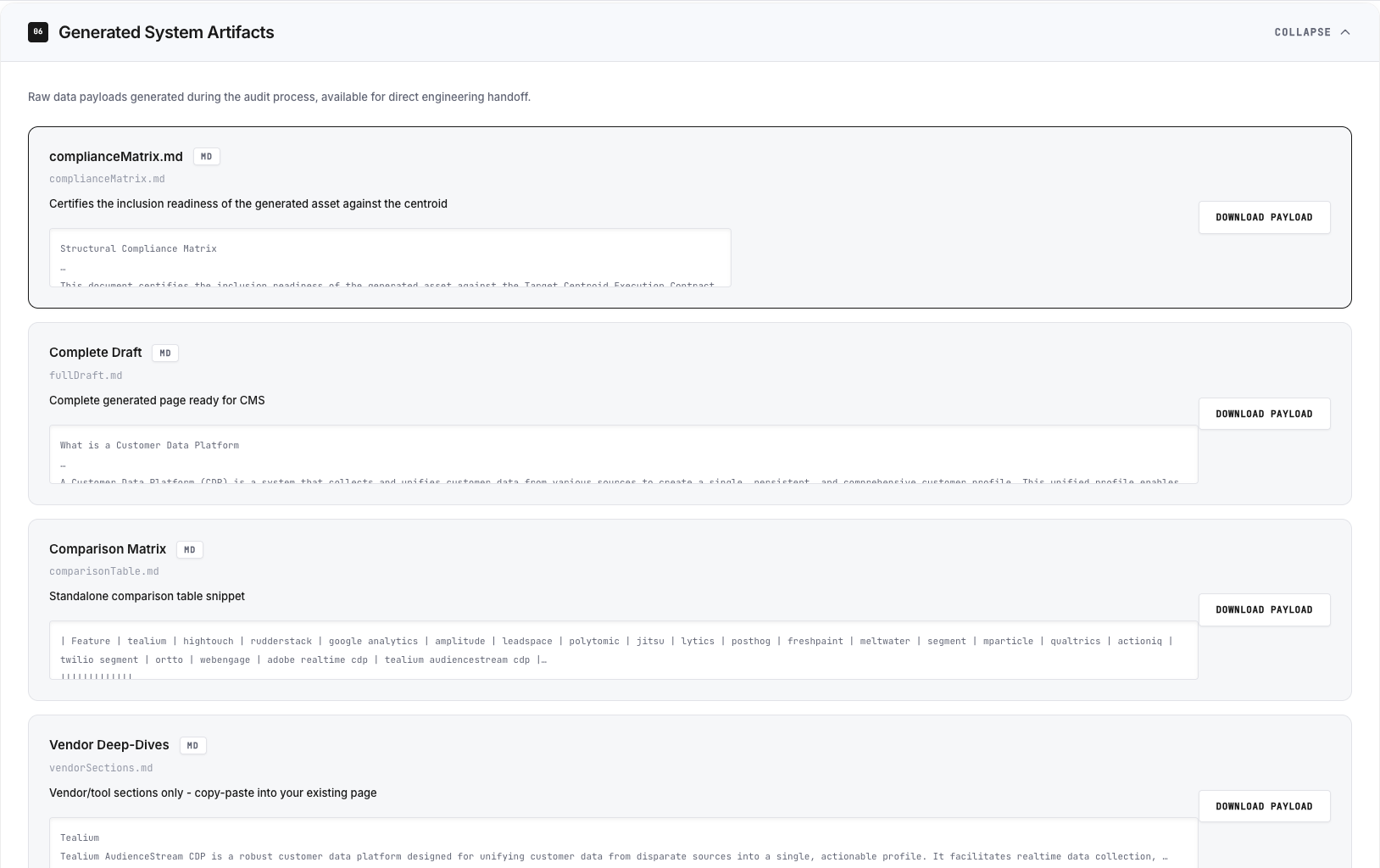Download payload for complianceMatrix.md
This screenshot has height=868, width=1380.
(1264, 217)
